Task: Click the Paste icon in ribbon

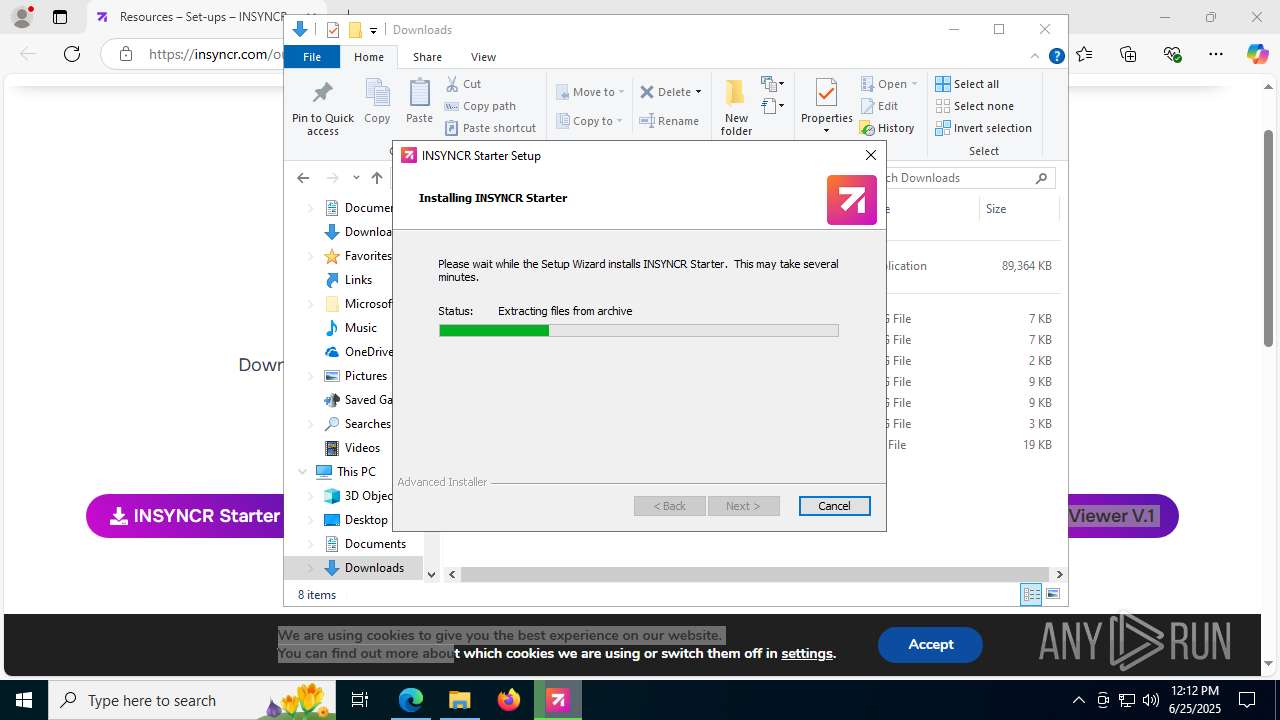Action: 419,101
